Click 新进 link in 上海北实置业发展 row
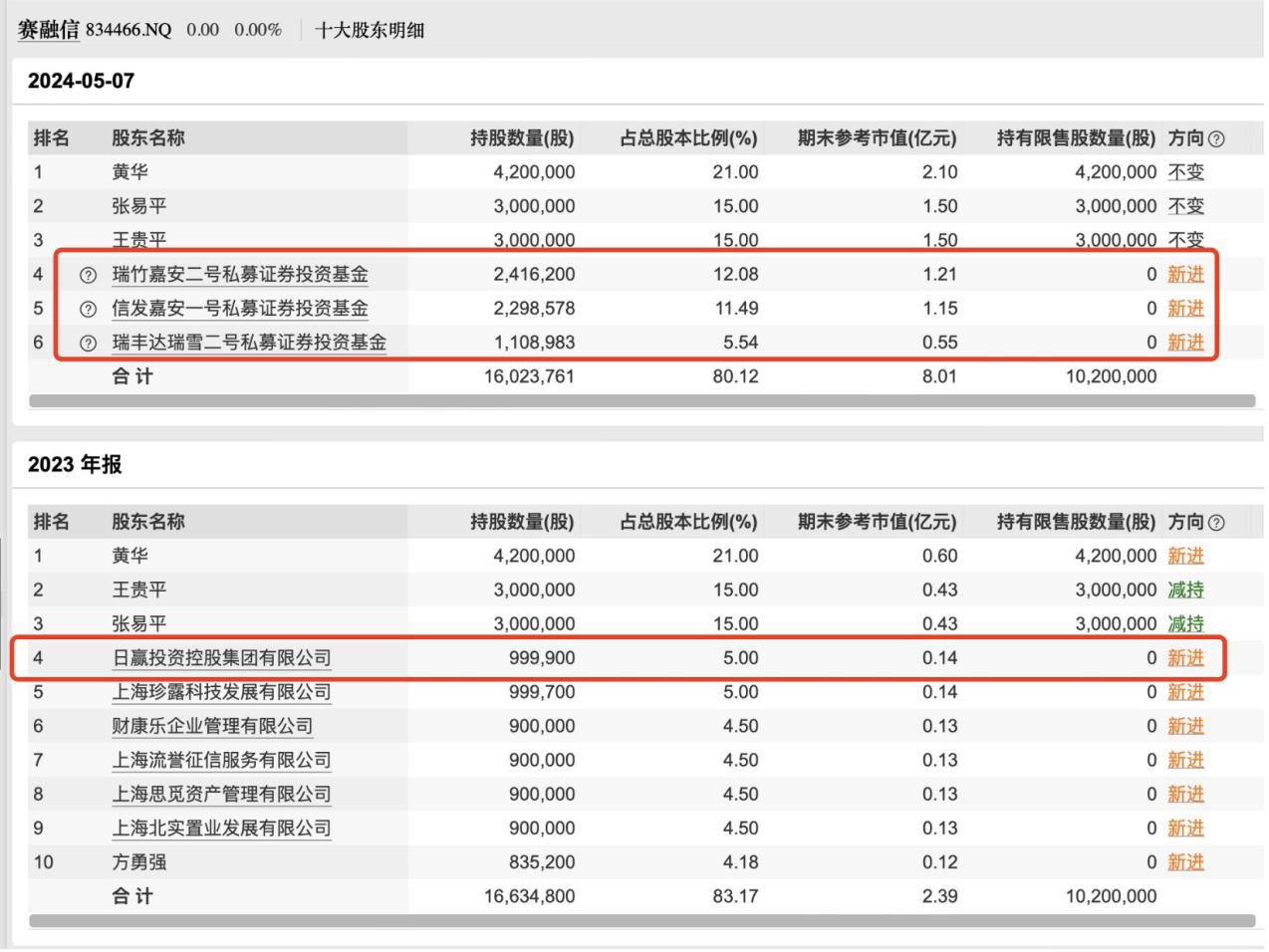The height and width of the screenshot is (952, 1269). coord(1185,828)
